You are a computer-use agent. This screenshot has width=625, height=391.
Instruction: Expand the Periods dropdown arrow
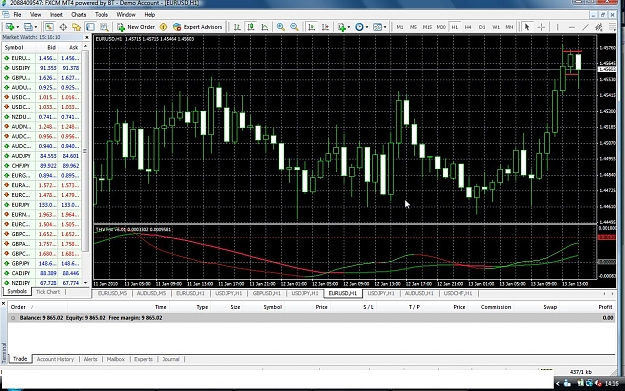(x=367, y=27)
